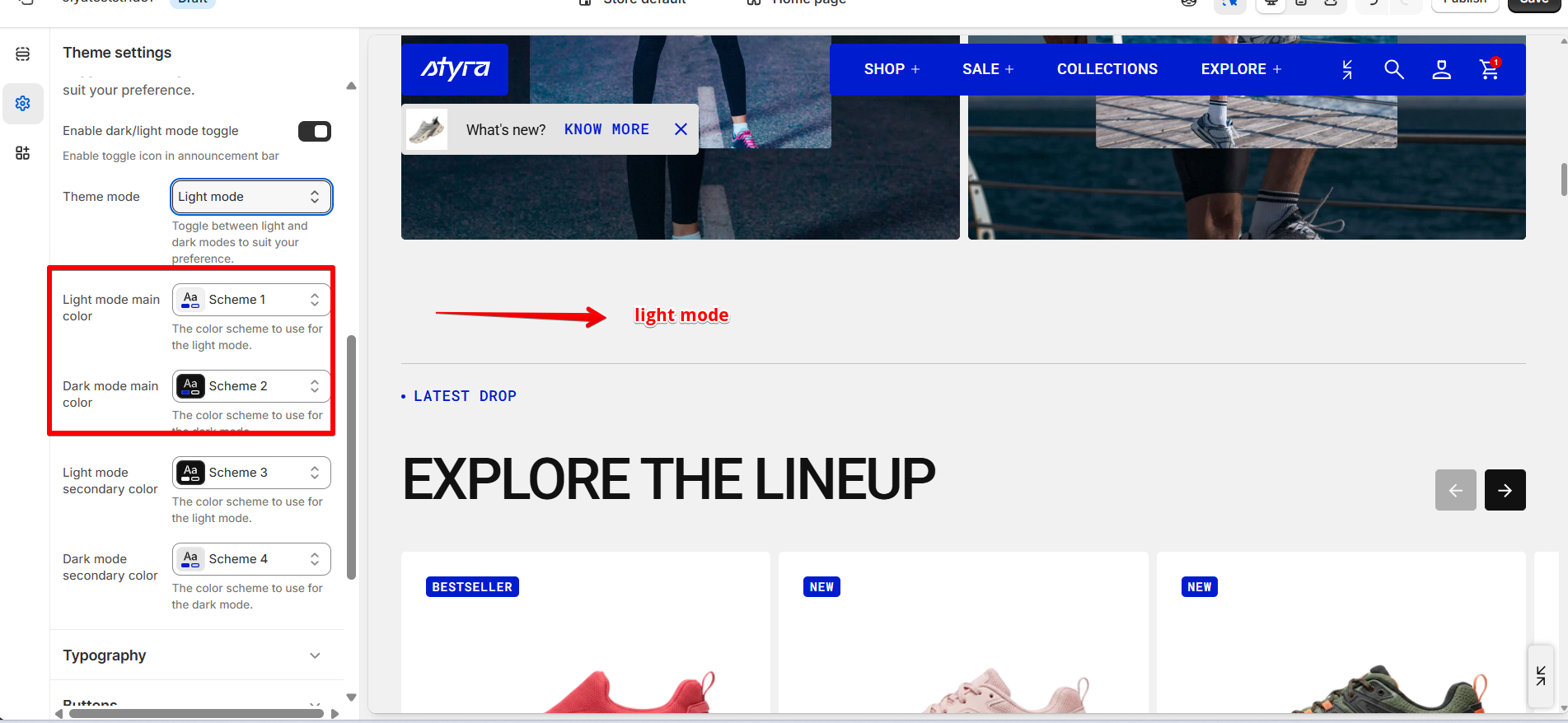The image size is (1568, 723).
Task: Click the KNOW MORE link
Action: (x=606, y=129)
